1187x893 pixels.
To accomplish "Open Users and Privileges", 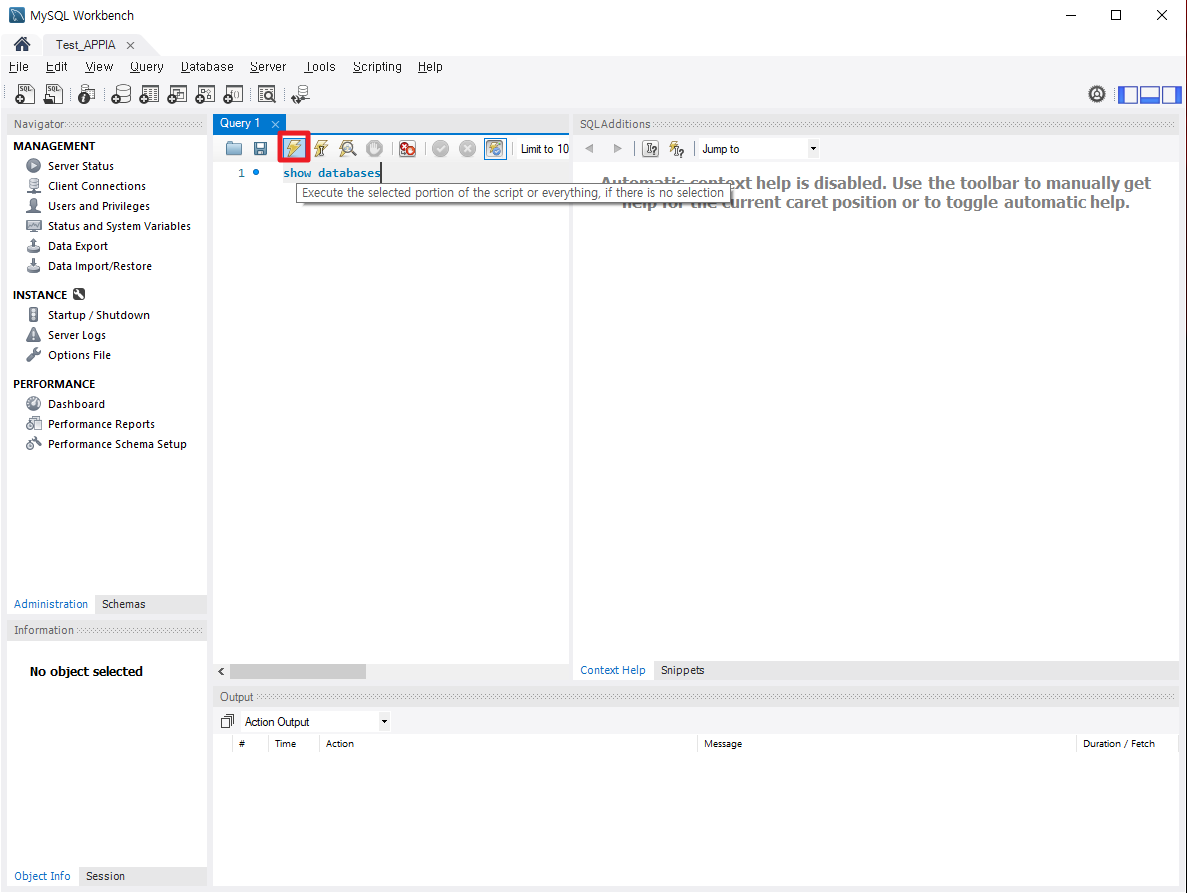I will (x=98, y=206).
